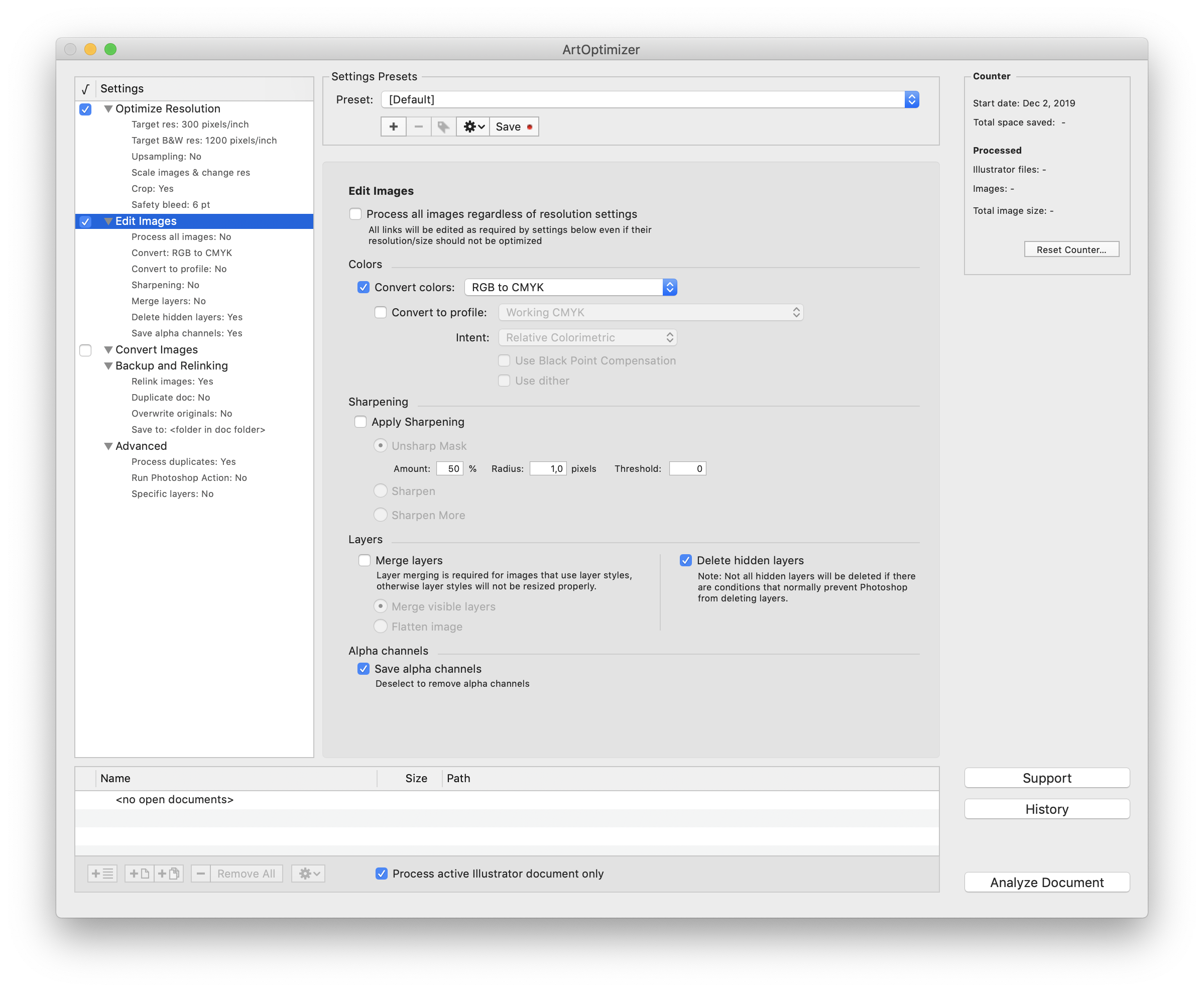
Task: Click the Save preset button
Action: (x=514, y=127)
